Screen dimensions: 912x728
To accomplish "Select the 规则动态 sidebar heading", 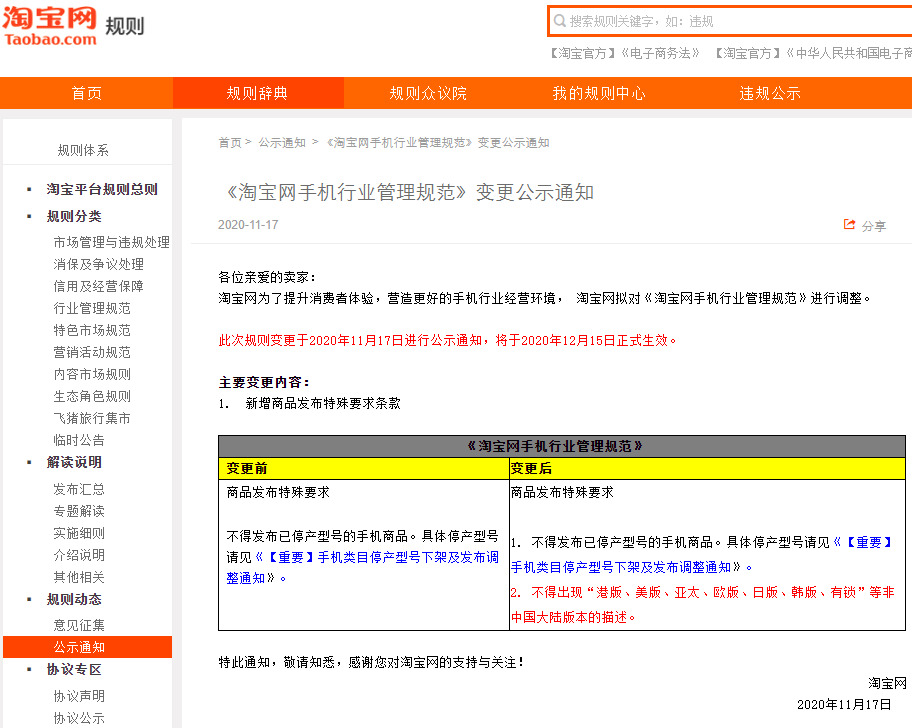I will tap(74, 599).
